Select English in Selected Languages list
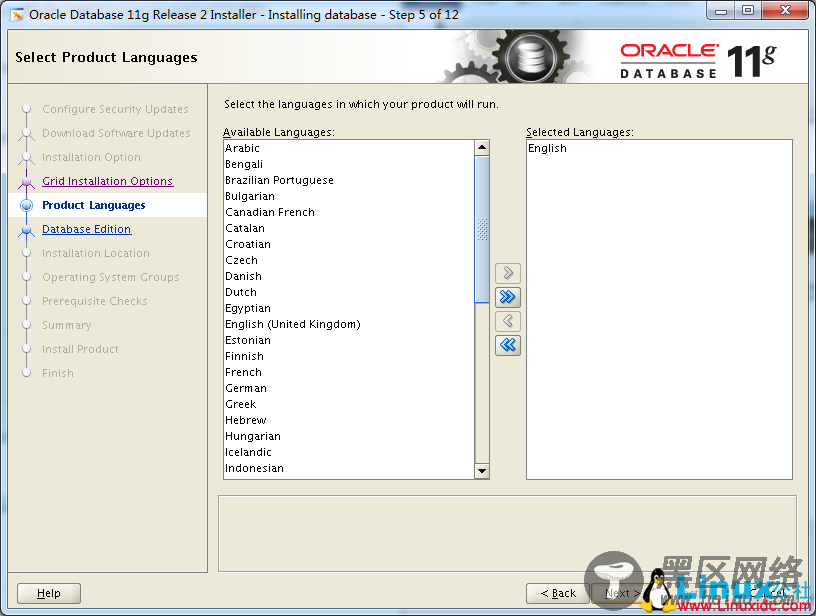The height and width of the screenshot is (616, 816). (x=659, y=148)
